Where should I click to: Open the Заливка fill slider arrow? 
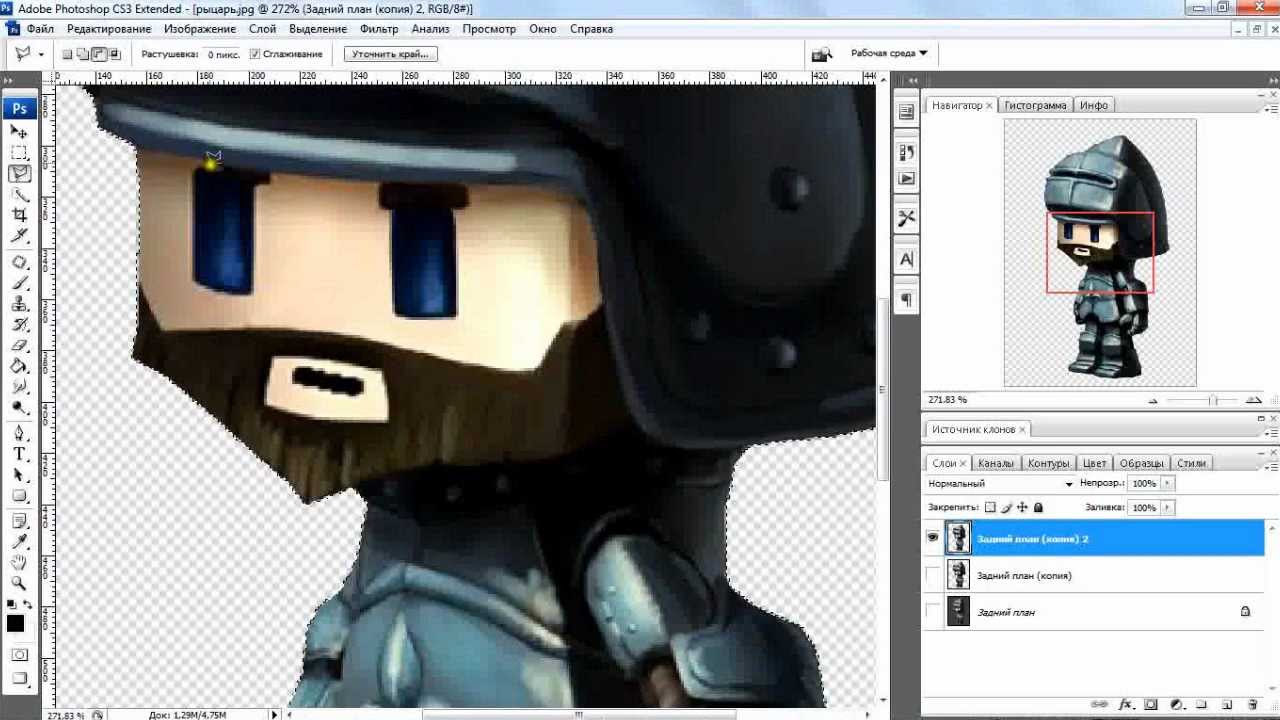[x=1167, y=508]
